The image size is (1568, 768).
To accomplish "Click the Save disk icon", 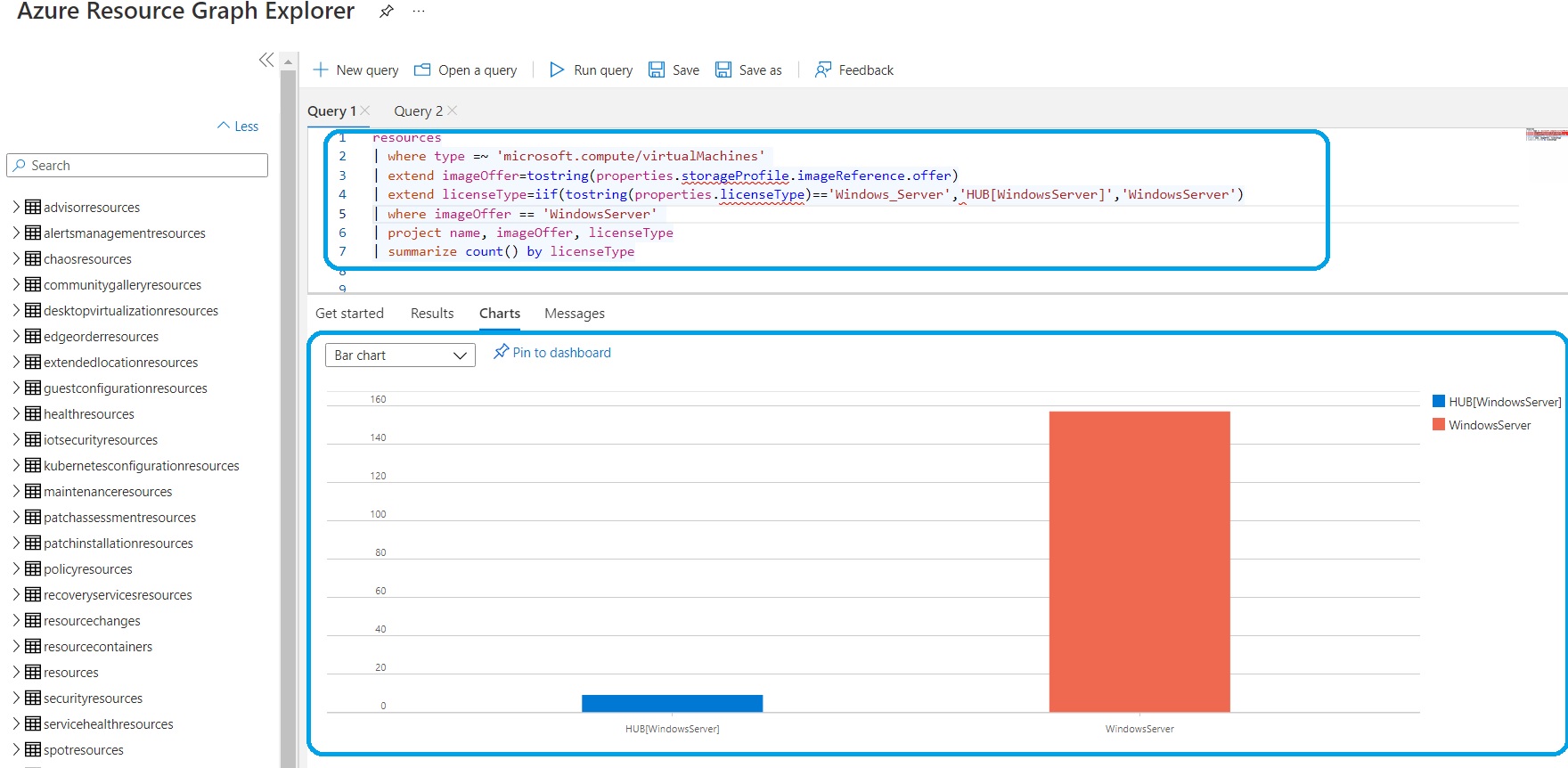I will (x=657, y=69).
